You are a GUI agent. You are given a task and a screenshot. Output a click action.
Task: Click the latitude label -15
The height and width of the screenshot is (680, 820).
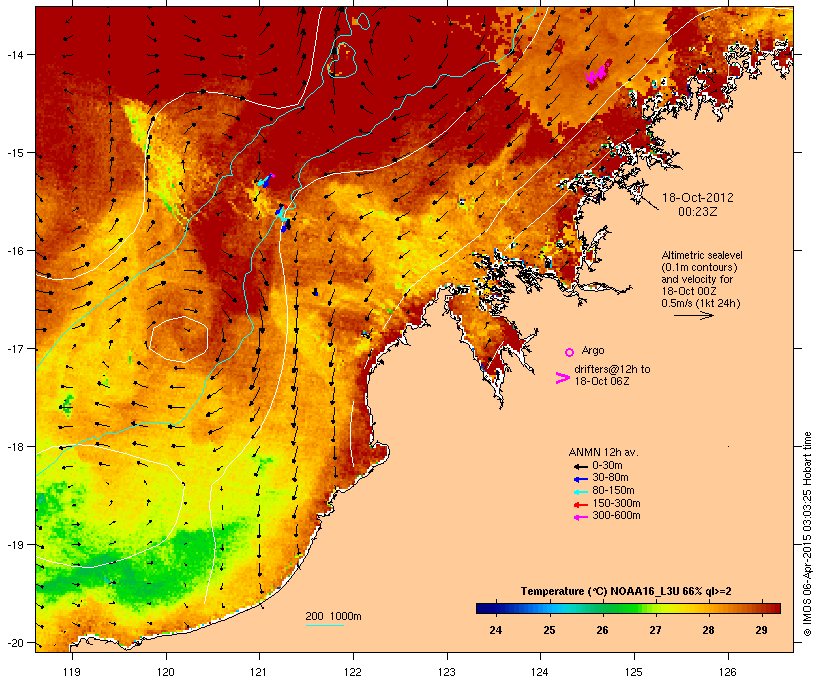14,153
